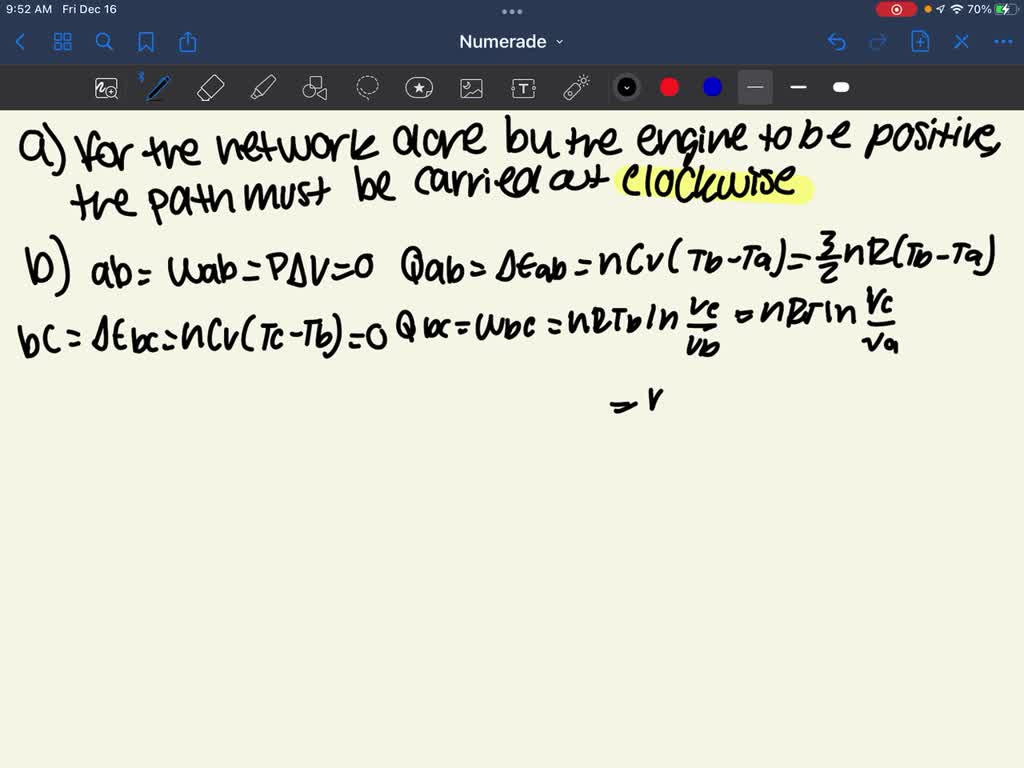Open the Shapes tool

point(314,87)
